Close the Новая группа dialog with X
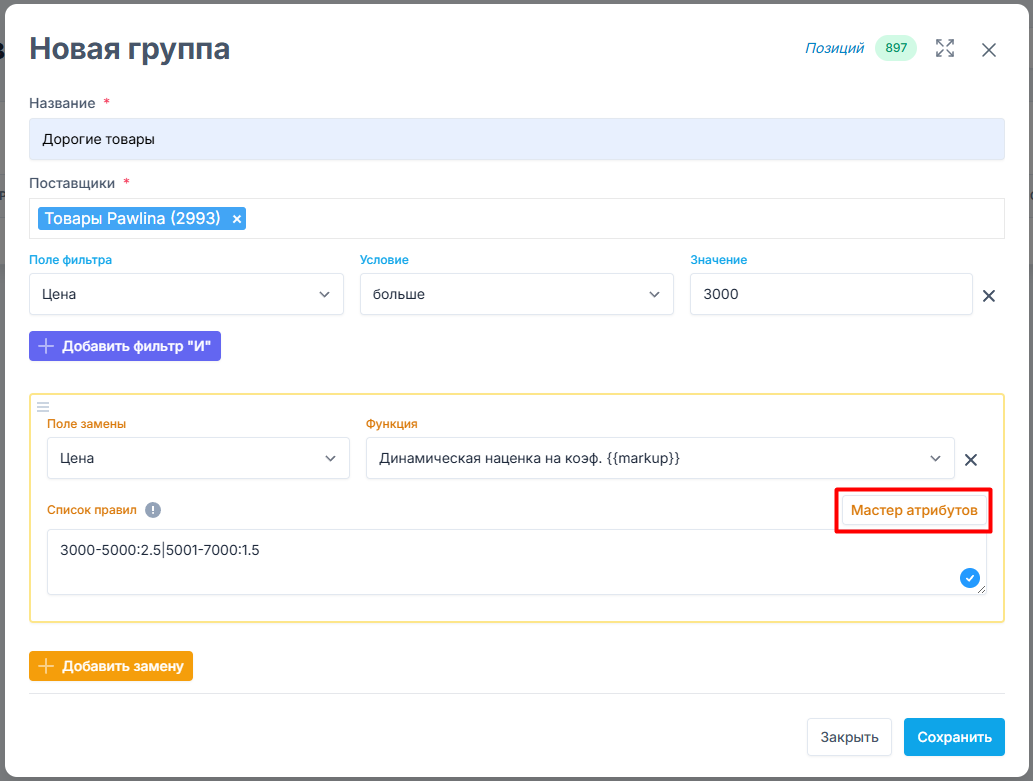The image size is (1033, 781). pyautogui.click(x=989, y=50)
